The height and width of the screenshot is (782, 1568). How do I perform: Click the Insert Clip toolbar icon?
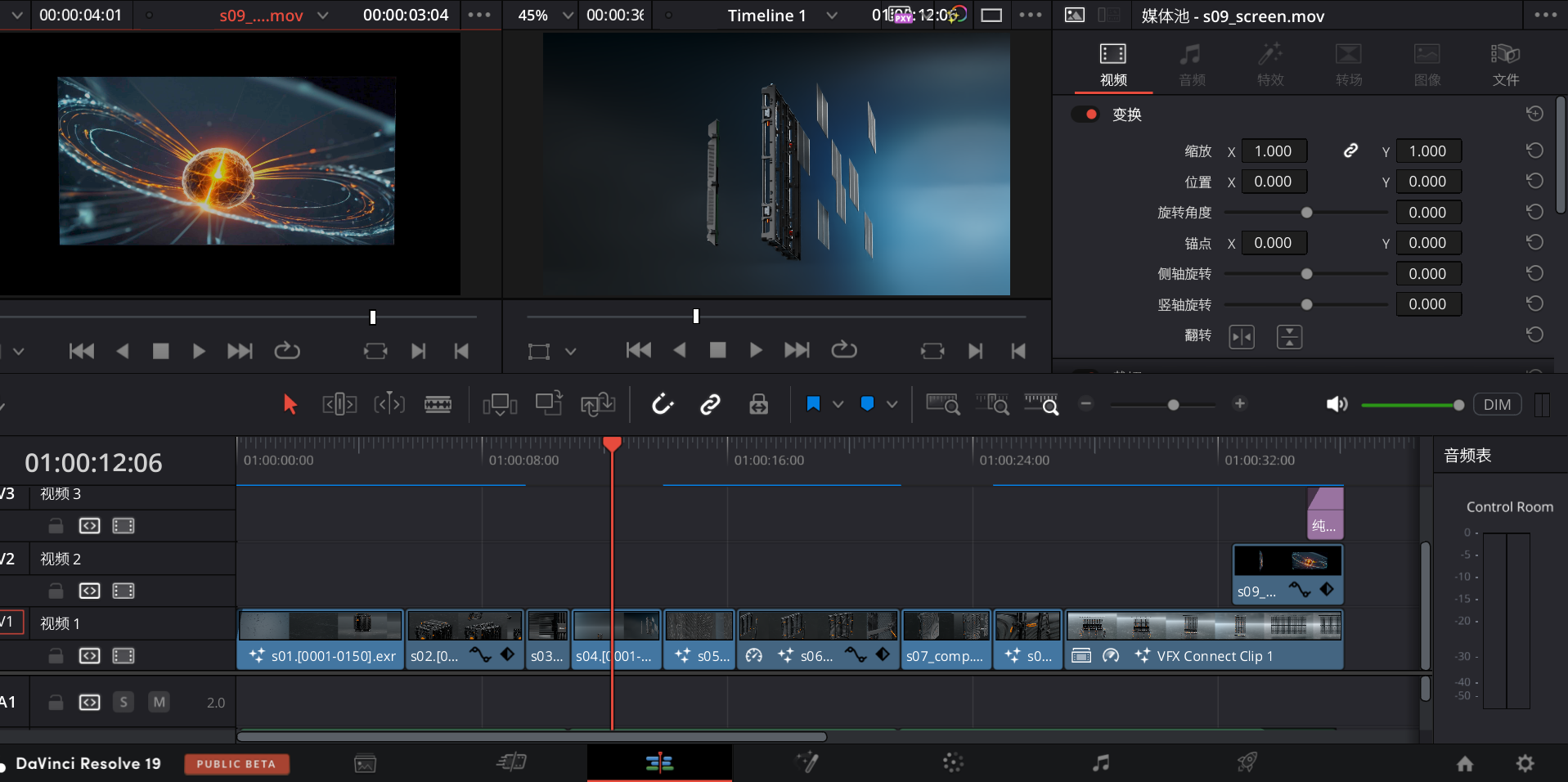500,404
